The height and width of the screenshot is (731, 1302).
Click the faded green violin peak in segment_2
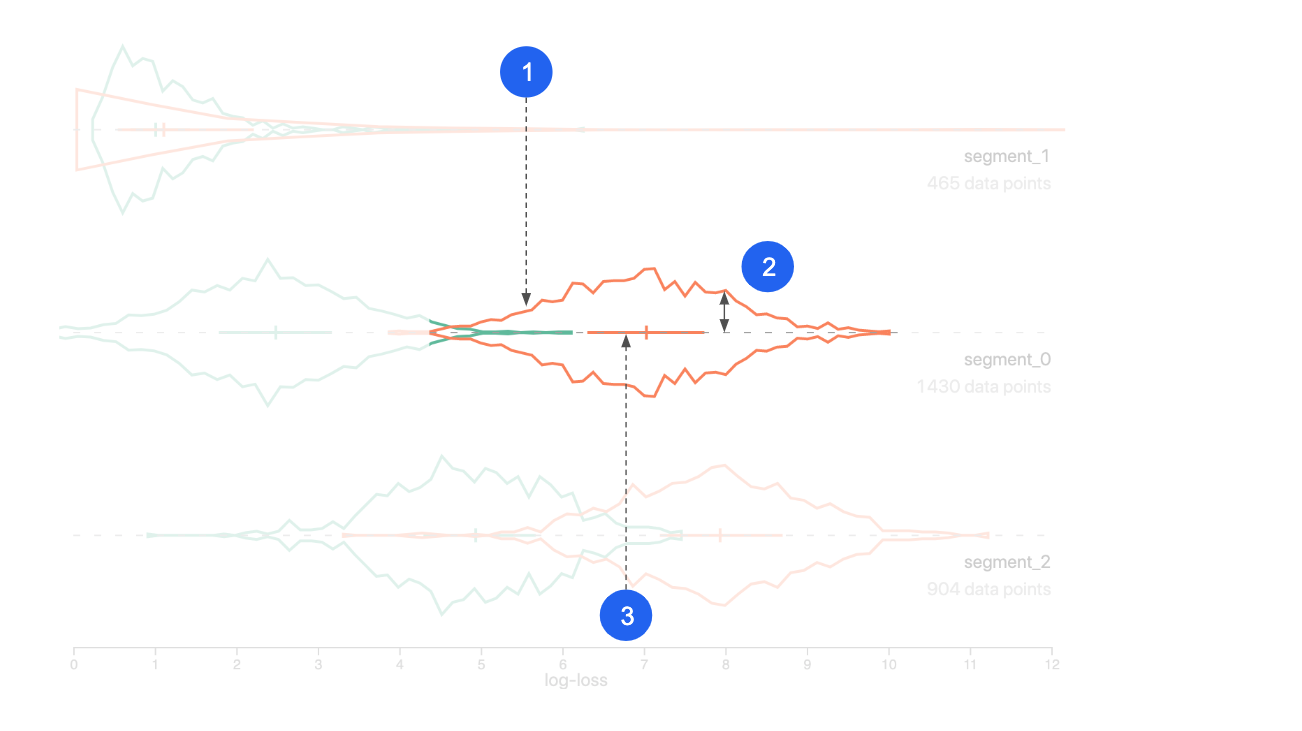pos(440,459)
